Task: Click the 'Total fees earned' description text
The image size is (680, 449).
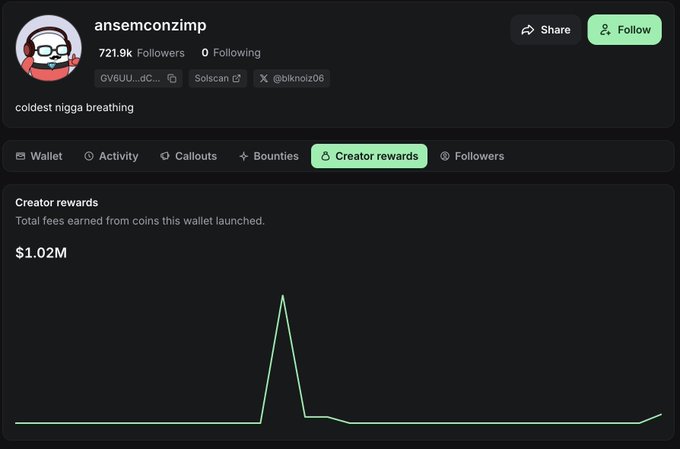Action: point(140,221)
